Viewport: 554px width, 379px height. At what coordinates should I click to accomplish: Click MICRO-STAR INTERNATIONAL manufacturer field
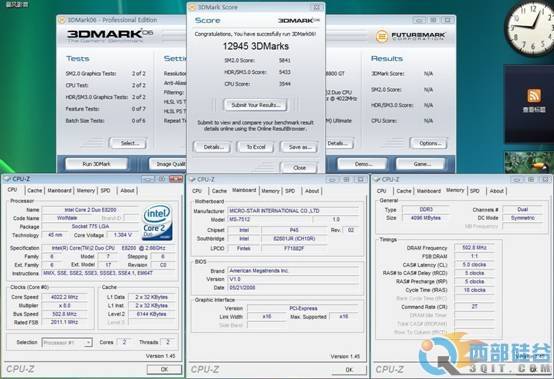(x=293, y=211)
